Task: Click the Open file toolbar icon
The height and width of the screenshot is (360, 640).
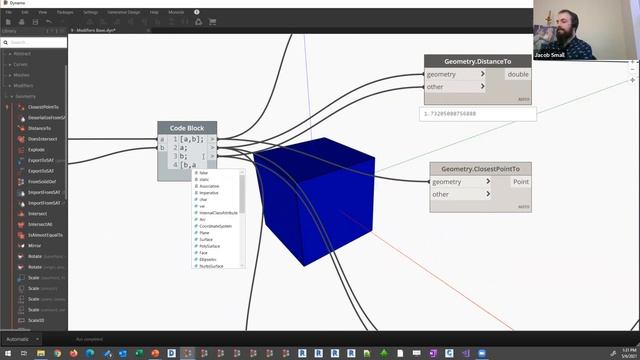Action: [22, 22]
